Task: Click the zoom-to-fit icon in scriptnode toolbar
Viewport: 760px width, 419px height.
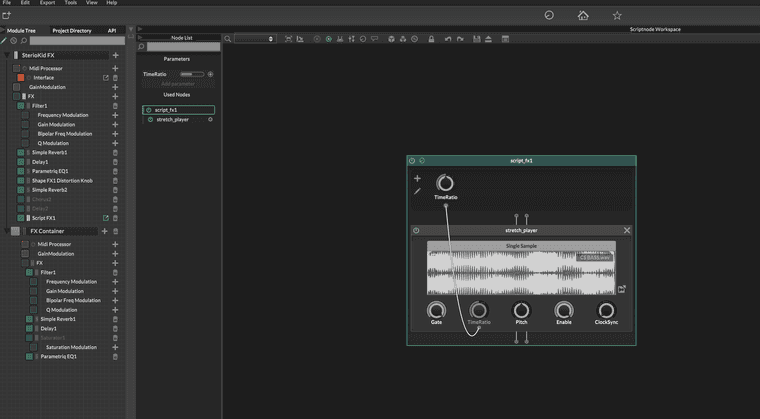Action: pyautogui.click(x=288, y=39)
